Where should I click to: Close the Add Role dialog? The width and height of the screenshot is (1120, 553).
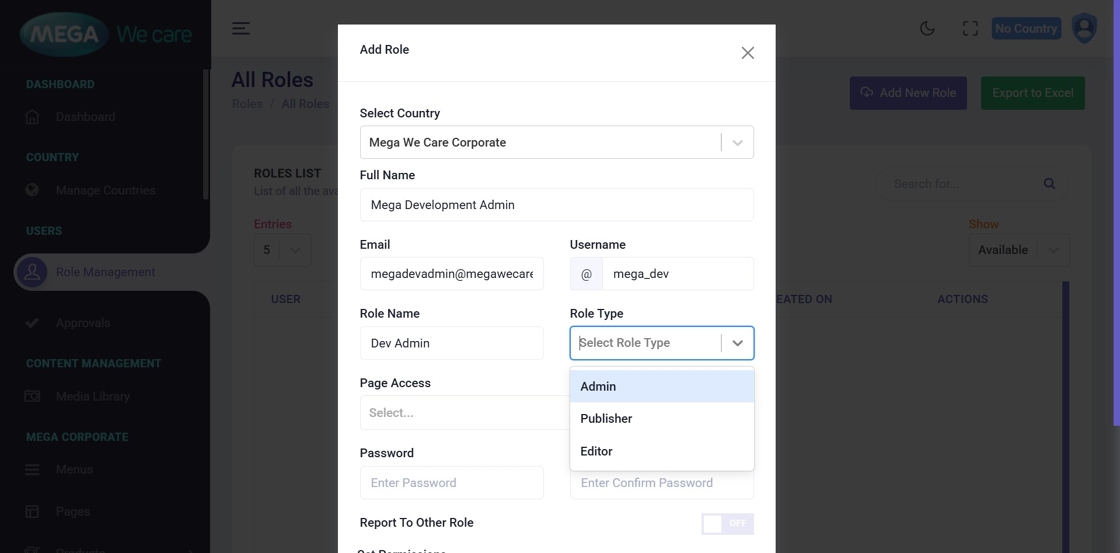pyautogui.click(x=747, y=53)
